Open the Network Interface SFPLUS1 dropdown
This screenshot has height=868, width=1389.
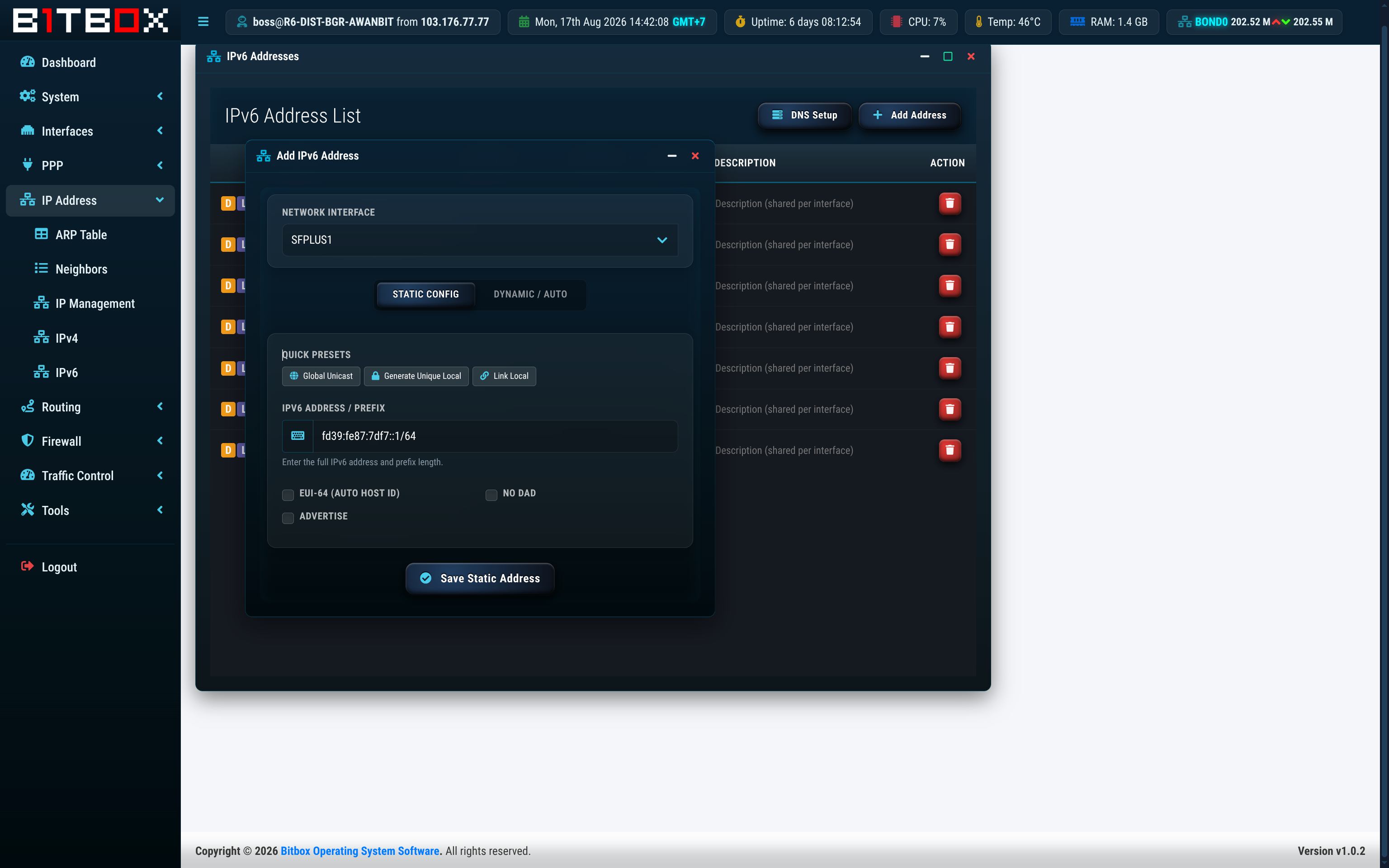click(480, 240)
